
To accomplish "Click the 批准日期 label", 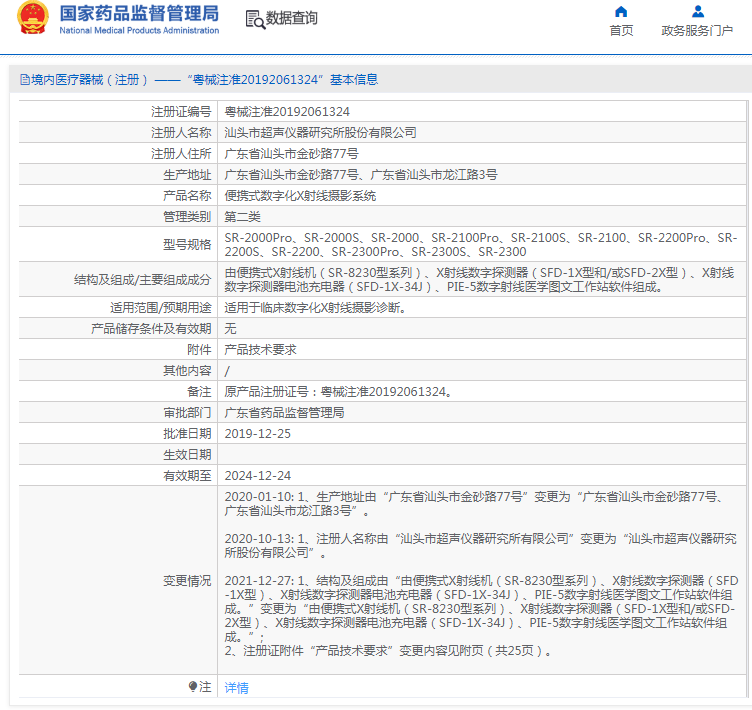I will (187, 434).
